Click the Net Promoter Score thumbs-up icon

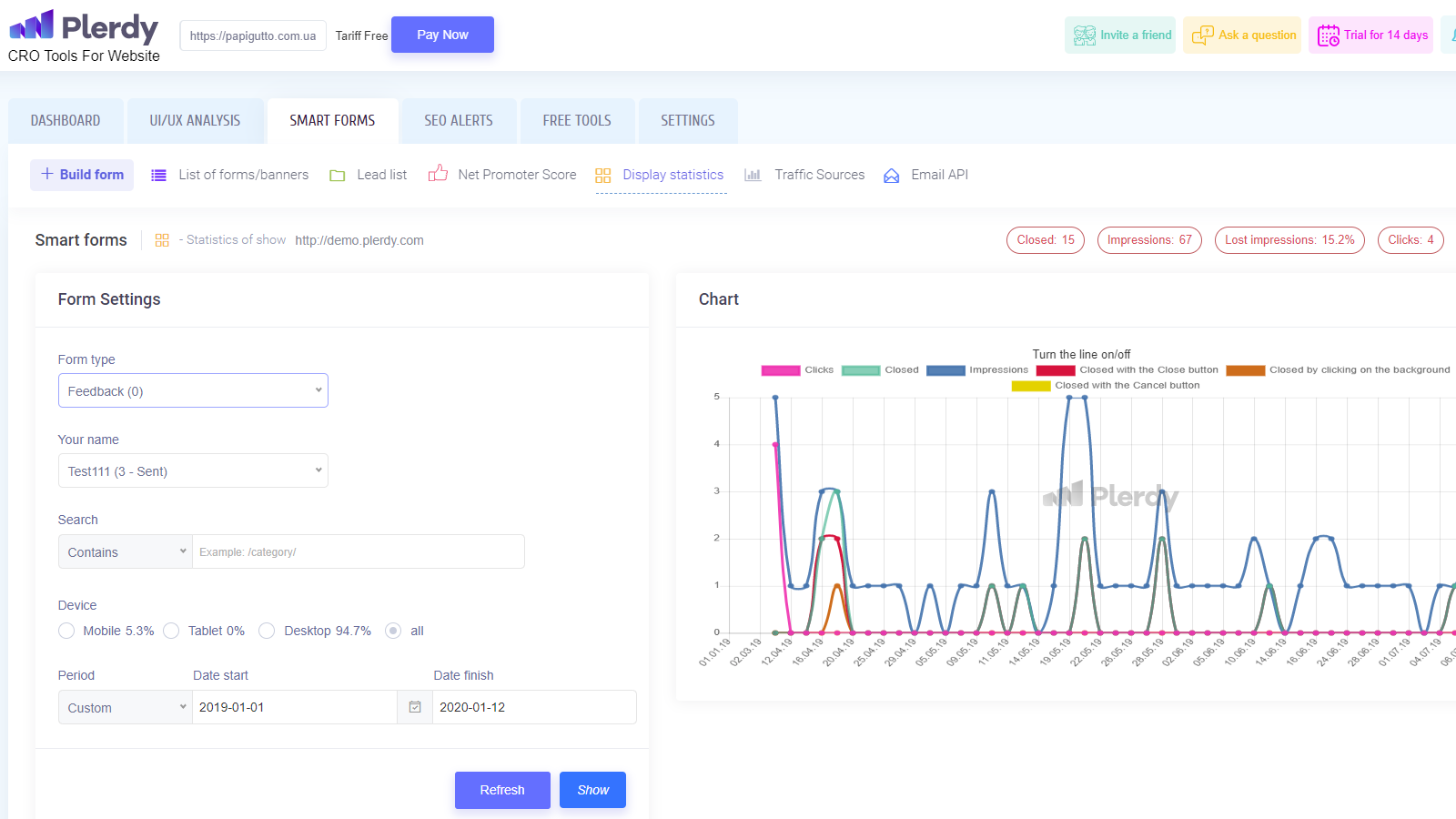pos(438,174)
